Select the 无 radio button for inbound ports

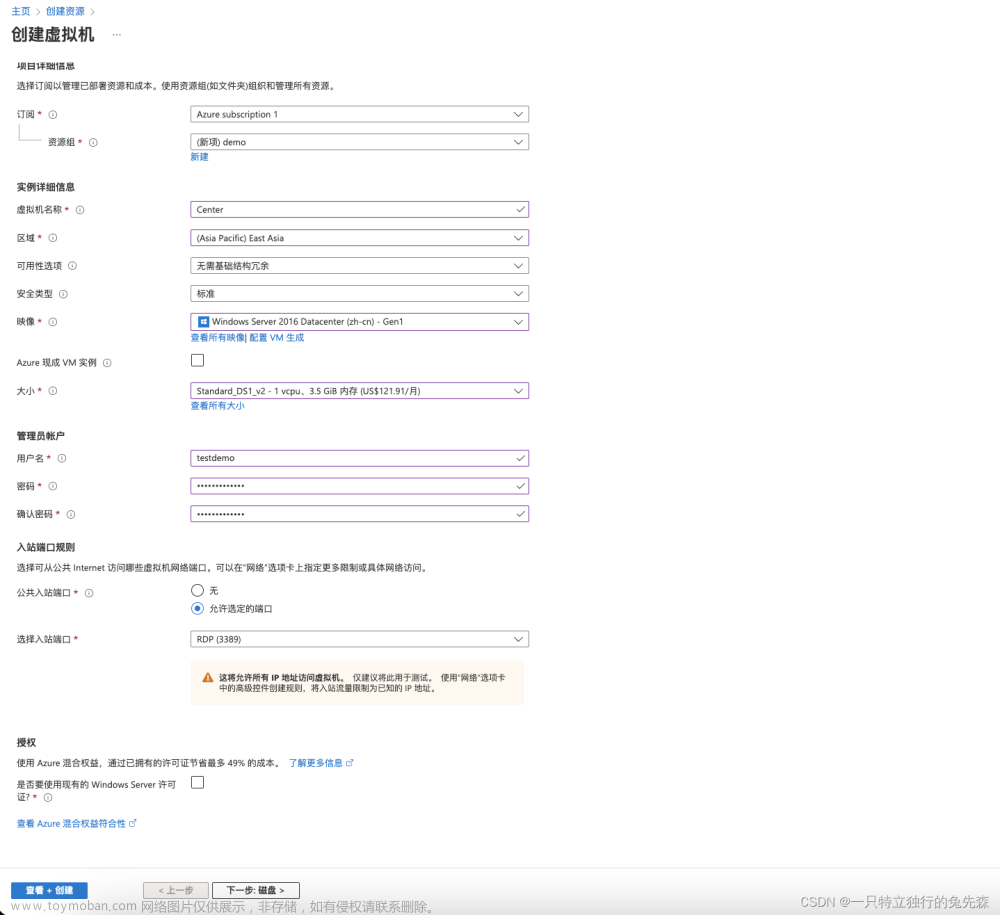pyautogui.click(x=198, y=590)
